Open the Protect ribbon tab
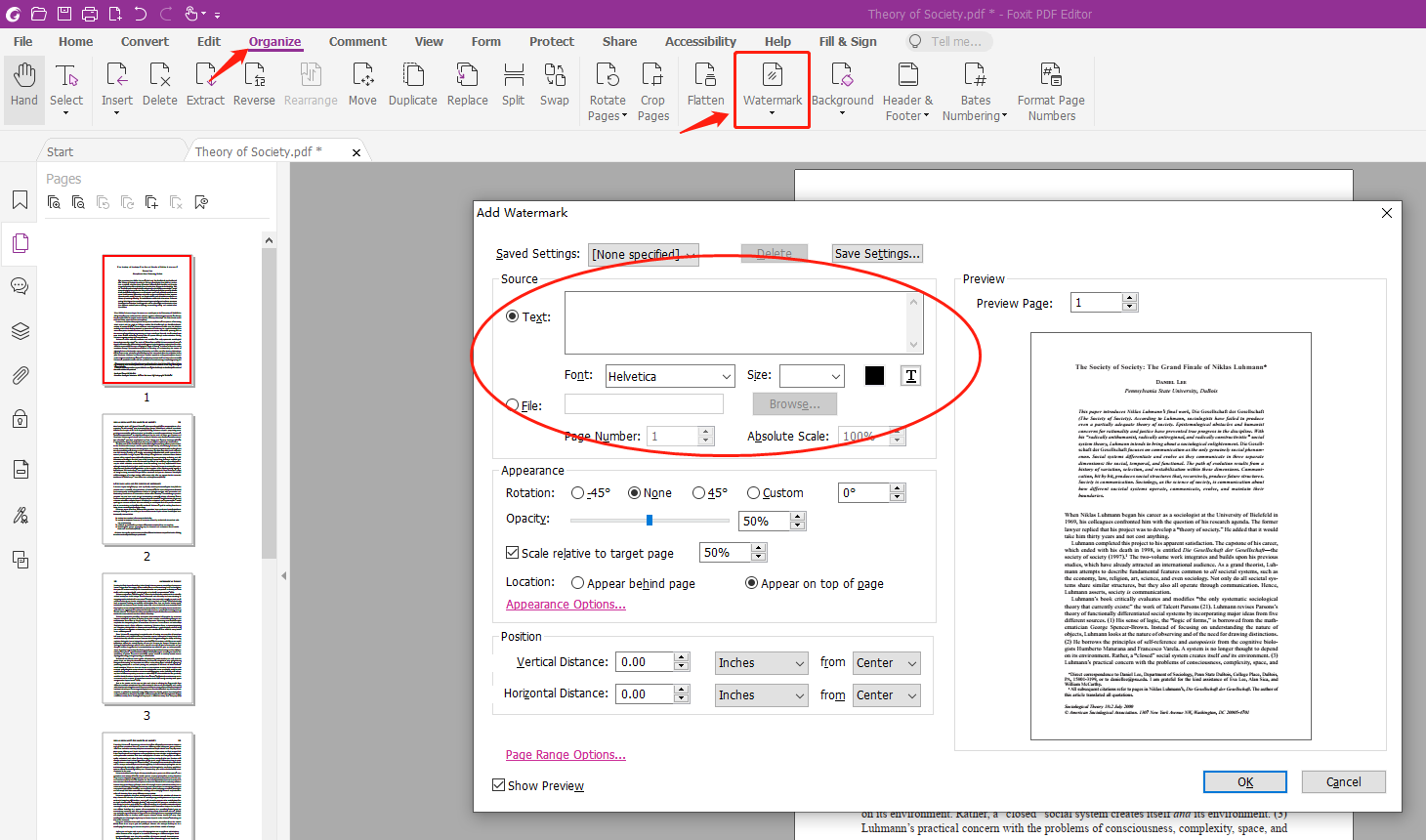This screenshot has height=840, width=1426. coord(551,41)
